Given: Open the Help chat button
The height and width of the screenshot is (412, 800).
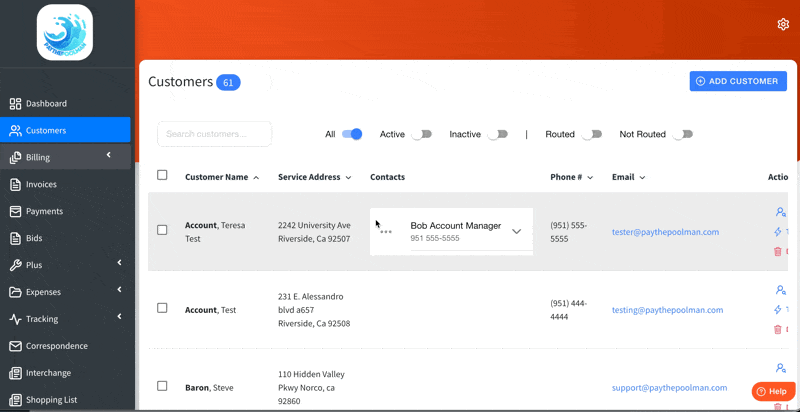Looking at the screenshot, I should click(773, 391).
